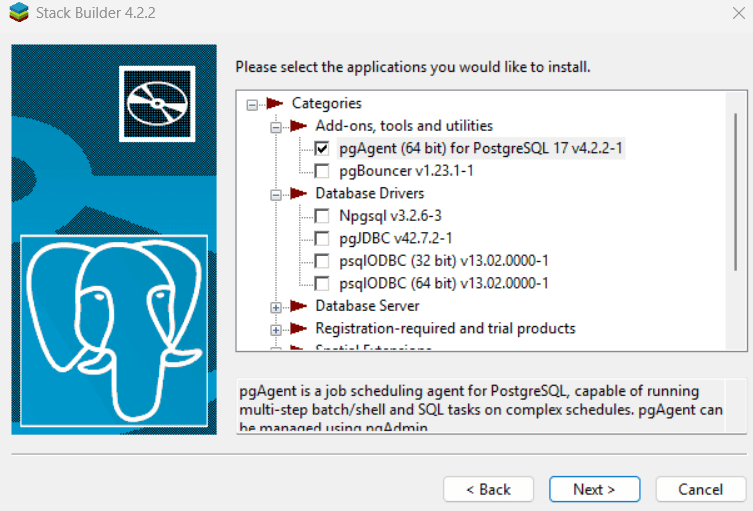Screen dimensions: 753x511
Task: Enable the Npgsql v3.2.6-3 checkbox
Action: point(322,216)
